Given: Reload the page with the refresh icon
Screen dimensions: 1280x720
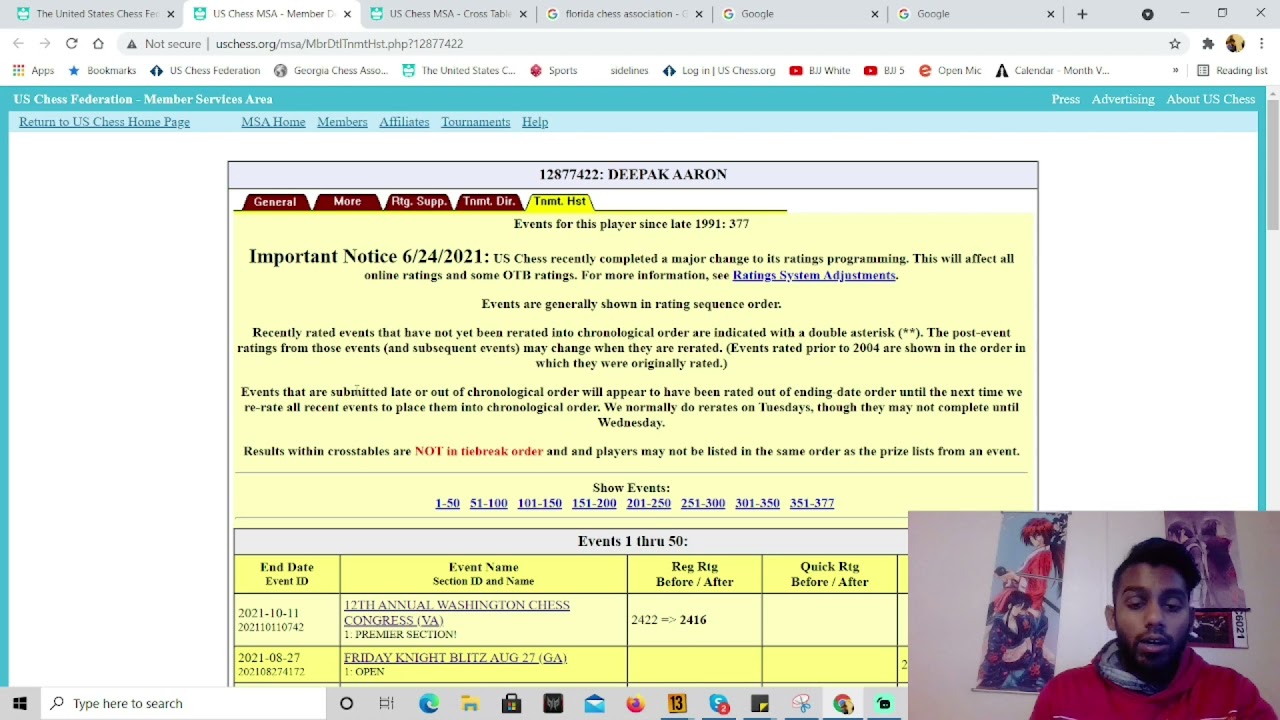Looking at the screenshot, I should 72,44.
